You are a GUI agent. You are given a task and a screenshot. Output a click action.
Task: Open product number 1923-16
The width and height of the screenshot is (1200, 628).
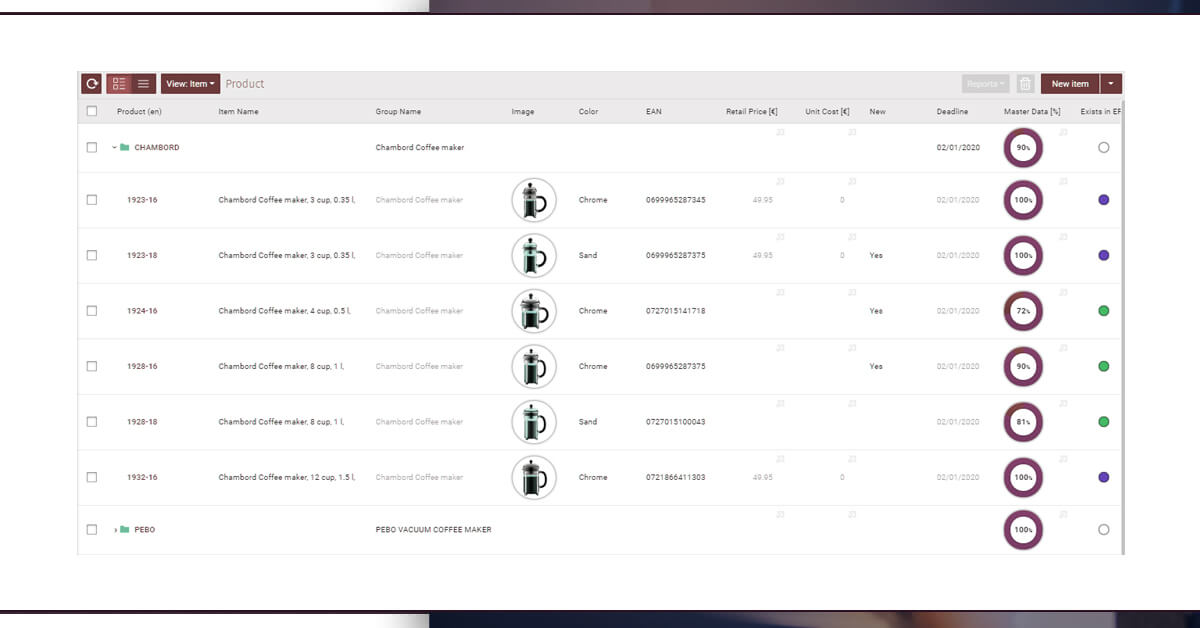142,200
